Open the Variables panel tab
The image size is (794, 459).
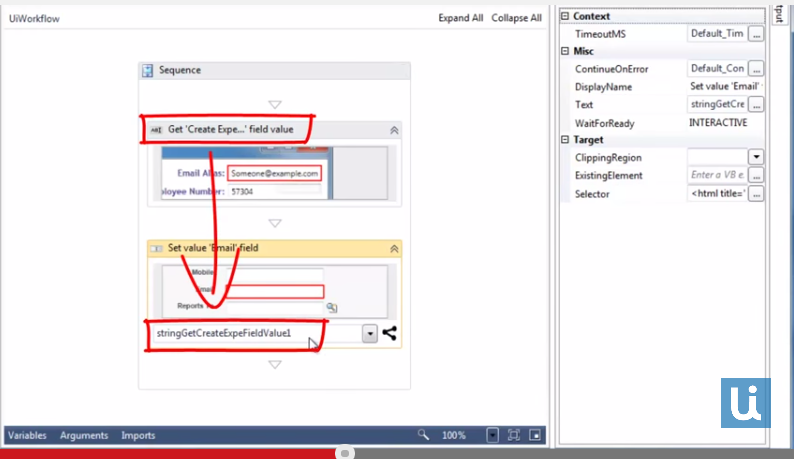pos(27,436)
